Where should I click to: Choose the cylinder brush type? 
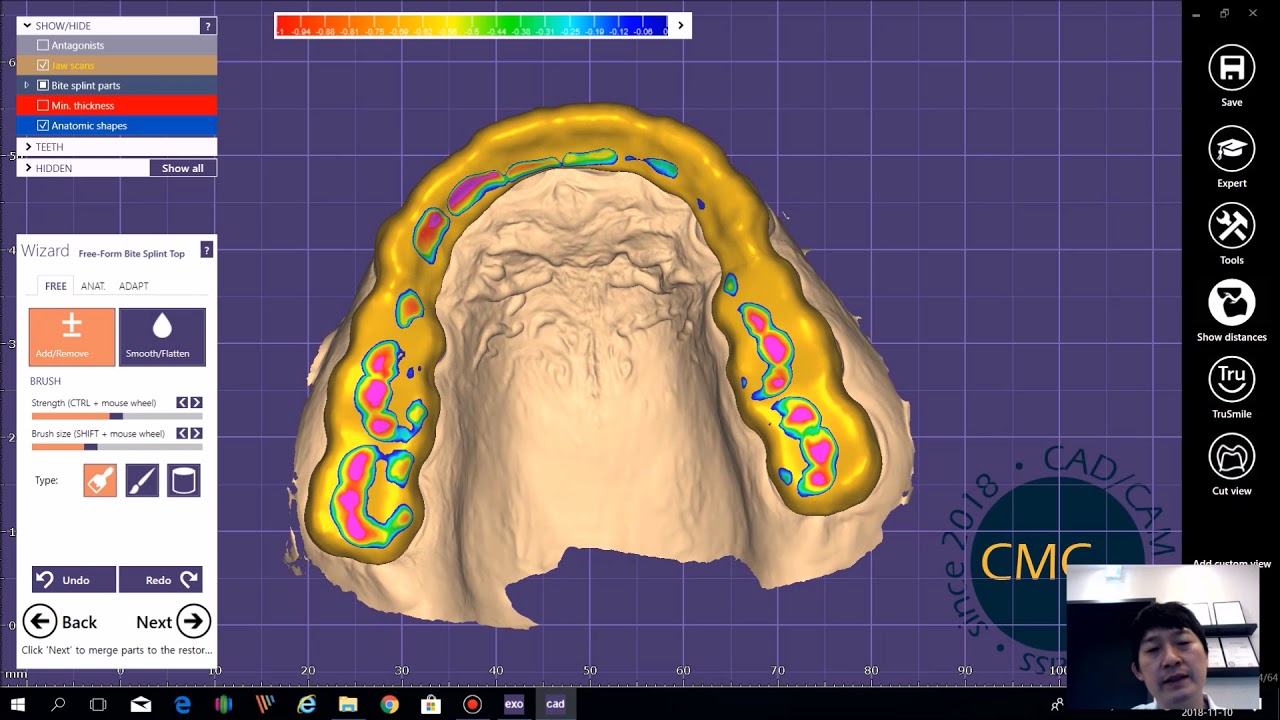click(184, 481)
